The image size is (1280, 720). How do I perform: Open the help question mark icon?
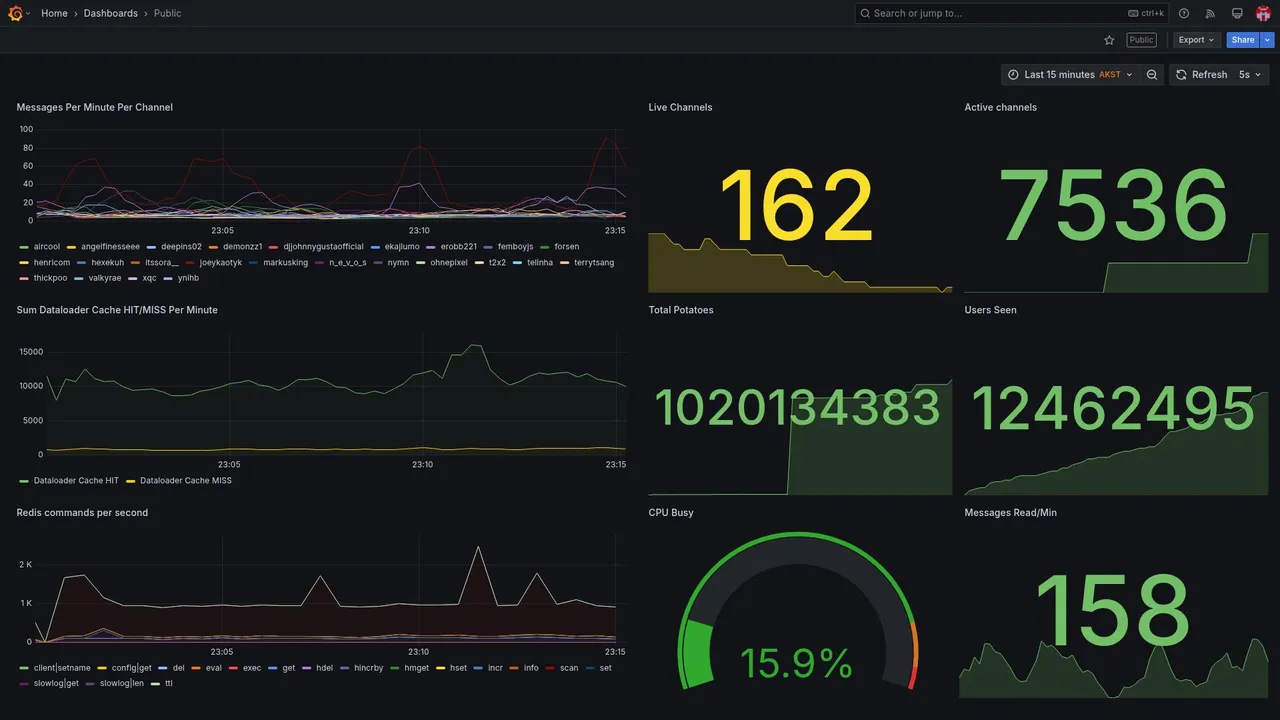tap(1184, 13)
